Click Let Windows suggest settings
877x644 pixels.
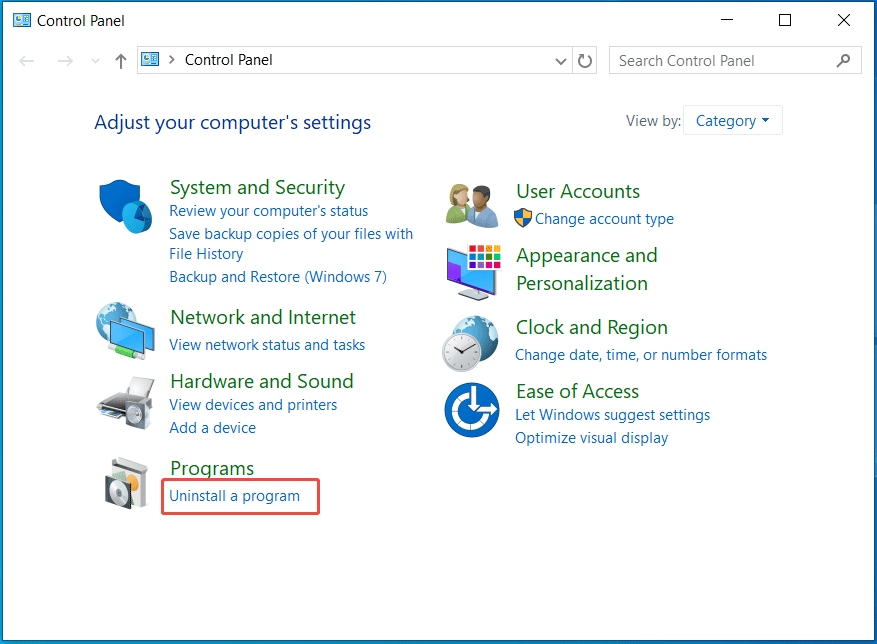click(612, 415)
